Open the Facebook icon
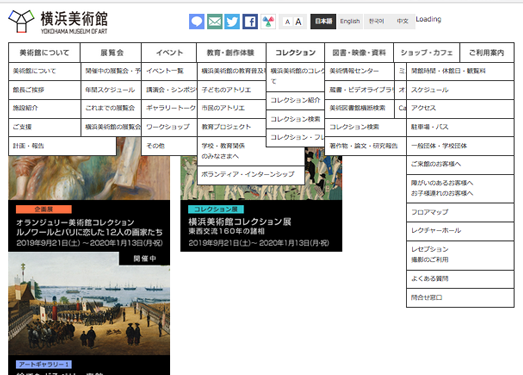This screenshot has height=375, width=523. click(250, 21)
